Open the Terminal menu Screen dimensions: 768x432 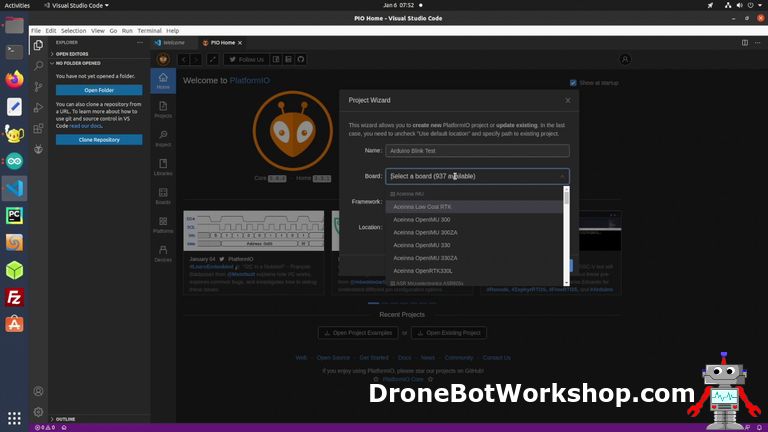point(149,30)
